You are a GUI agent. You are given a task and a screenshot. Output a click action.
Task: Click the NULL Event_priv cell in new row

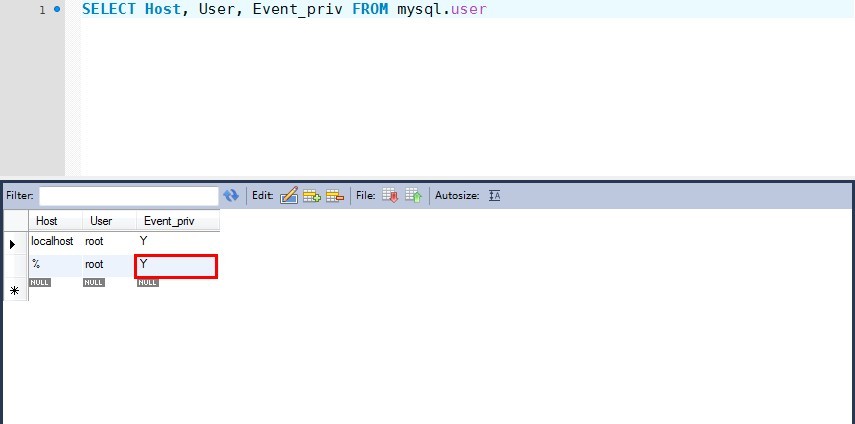[x=148, y=282]
